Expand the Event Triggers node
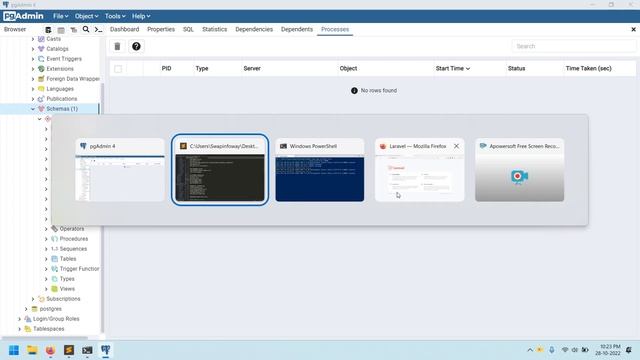 (33, 59)
